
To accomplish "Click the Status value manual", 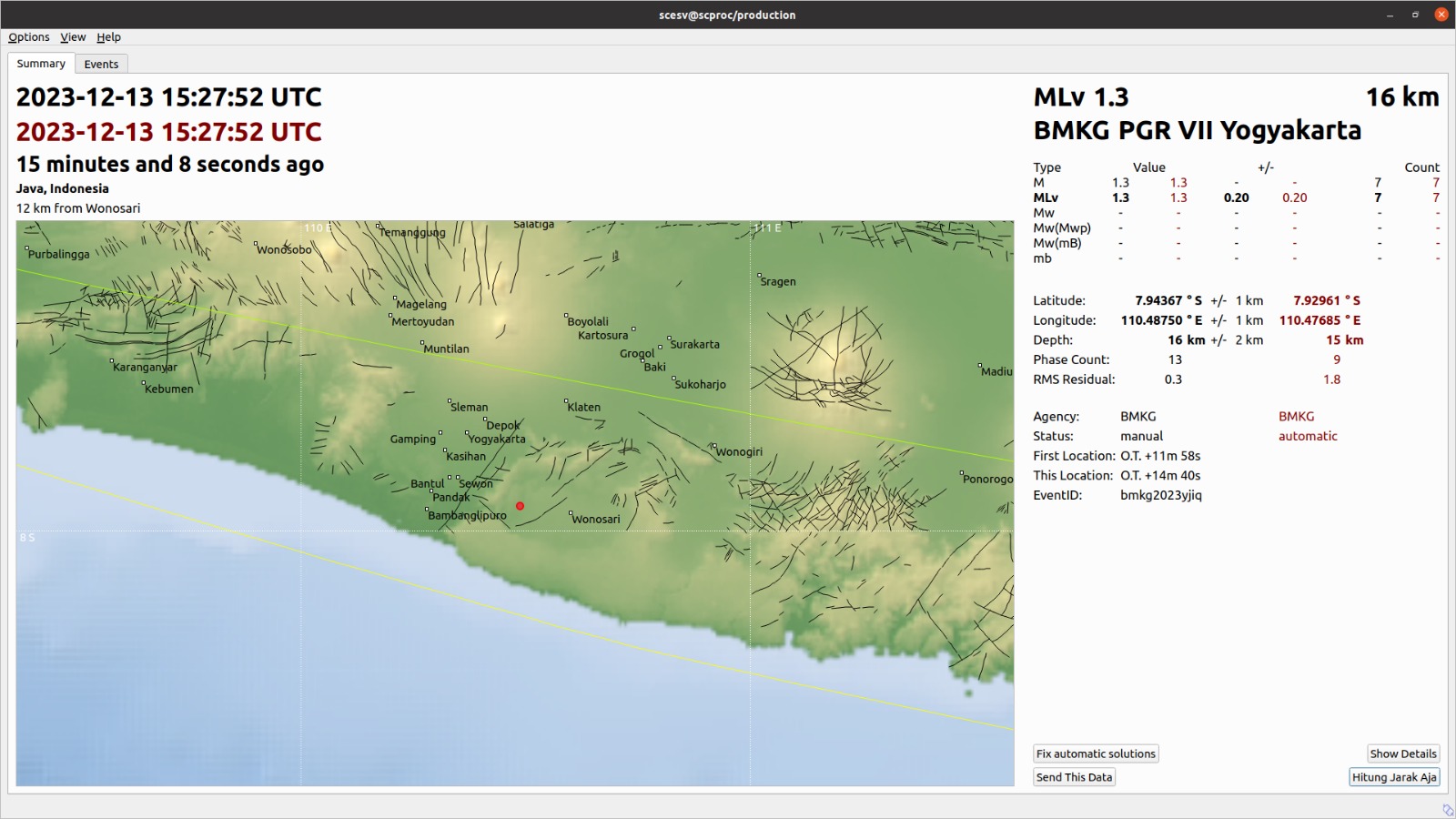I will click(1141, 436).
